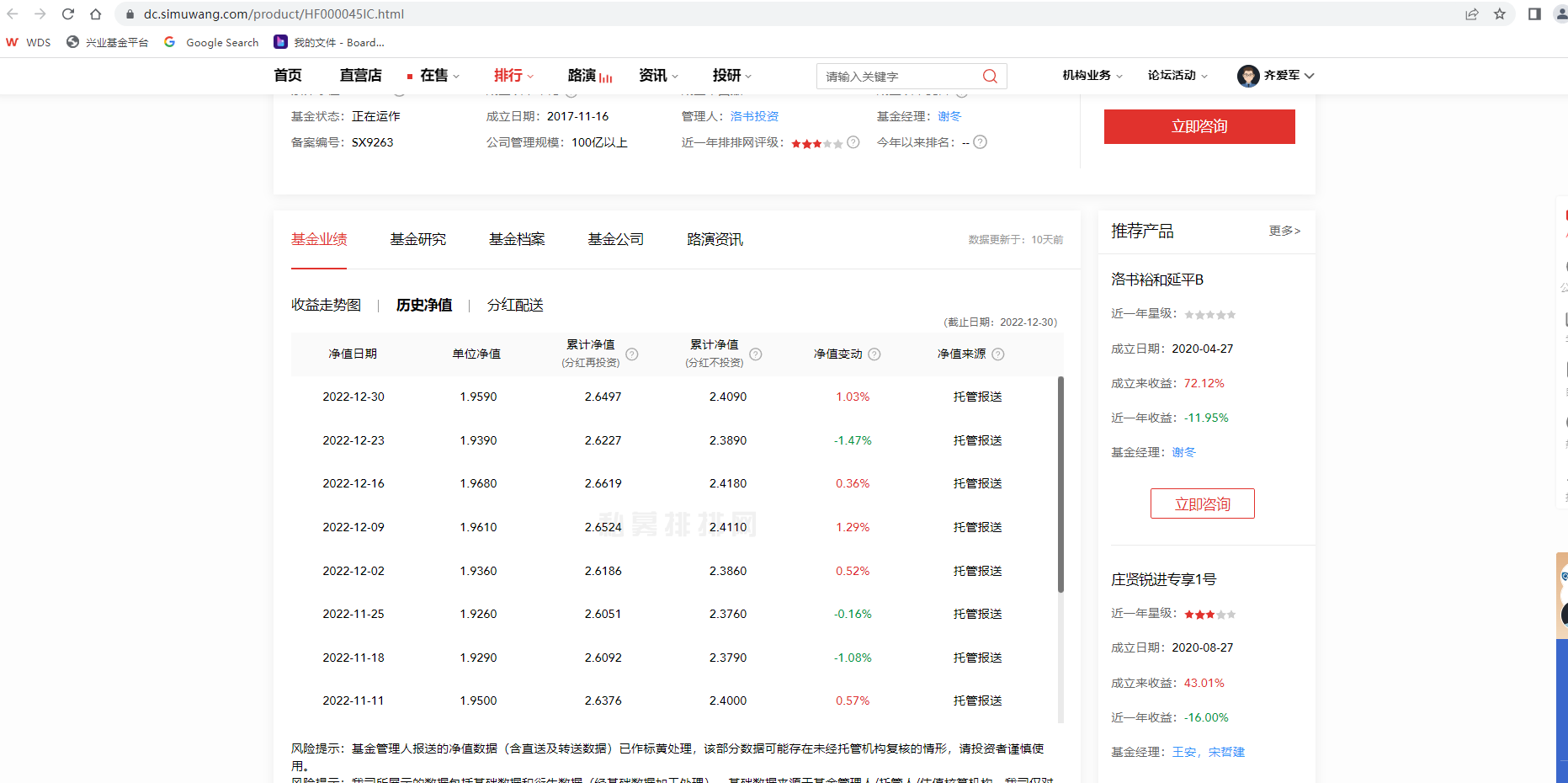Image resolution: width=1568 pixels, height=783 pixels.
Task: Click help icon beside 净值来源 column
Action: point(998,354)
